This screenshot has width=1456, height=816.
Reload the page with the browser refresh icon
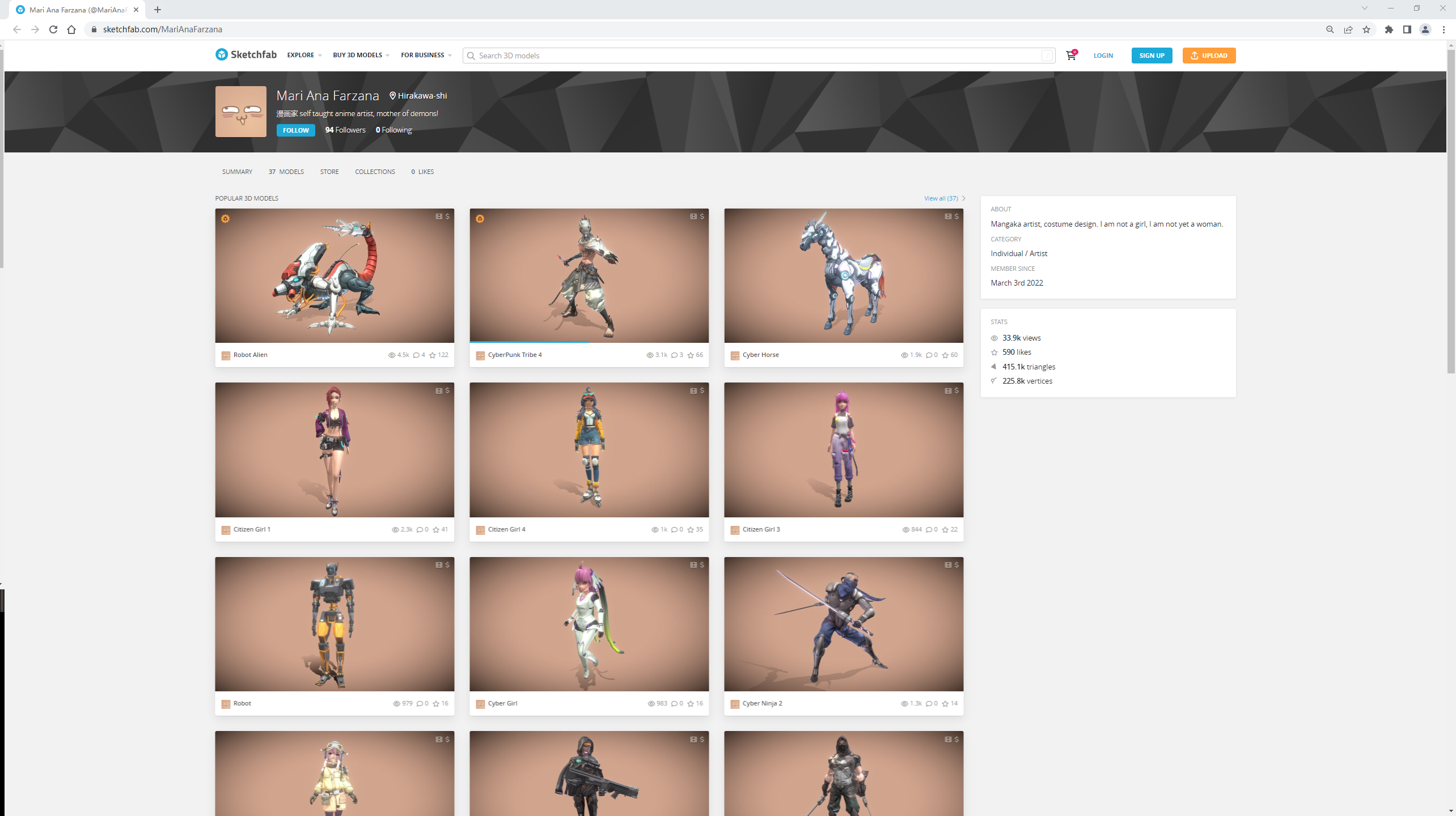(53, 29)
